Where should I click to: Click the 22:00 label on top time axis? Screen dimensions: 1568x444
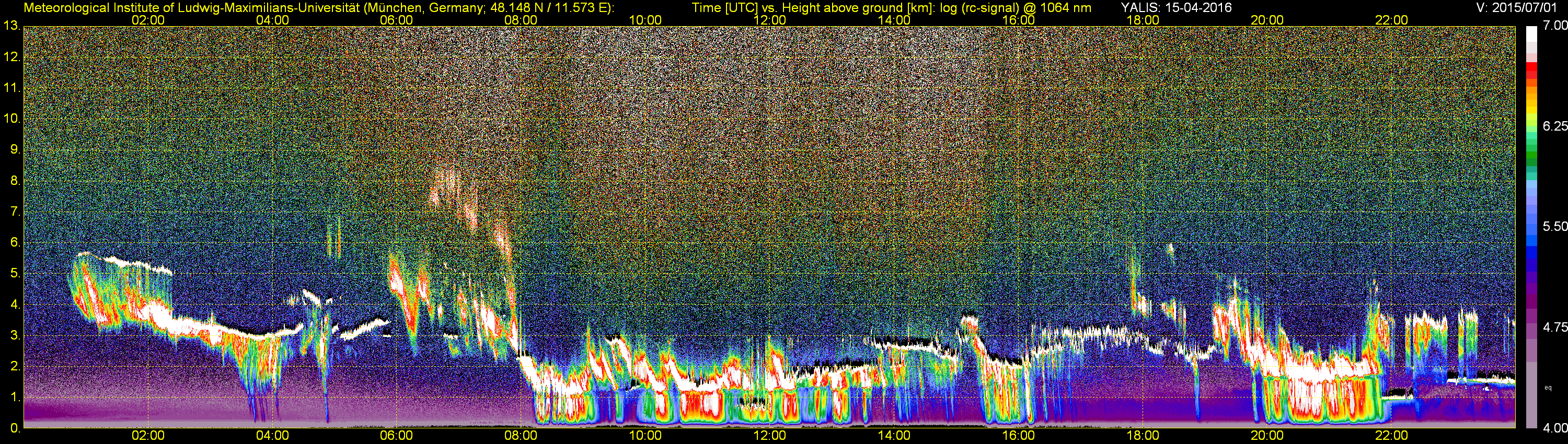(1391, 20)
